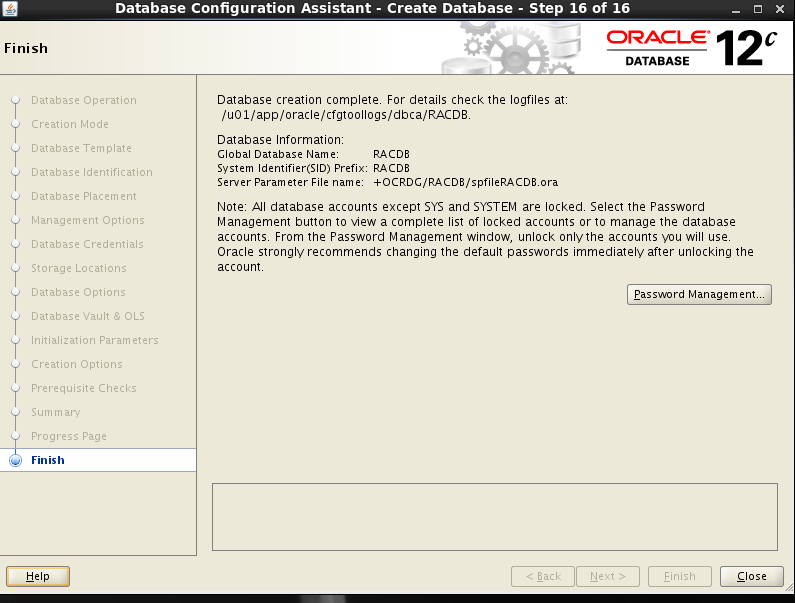Screen dimensions: 795x603
Task: Click the greyed-out Finish button
Action: (x=680, y=576)
